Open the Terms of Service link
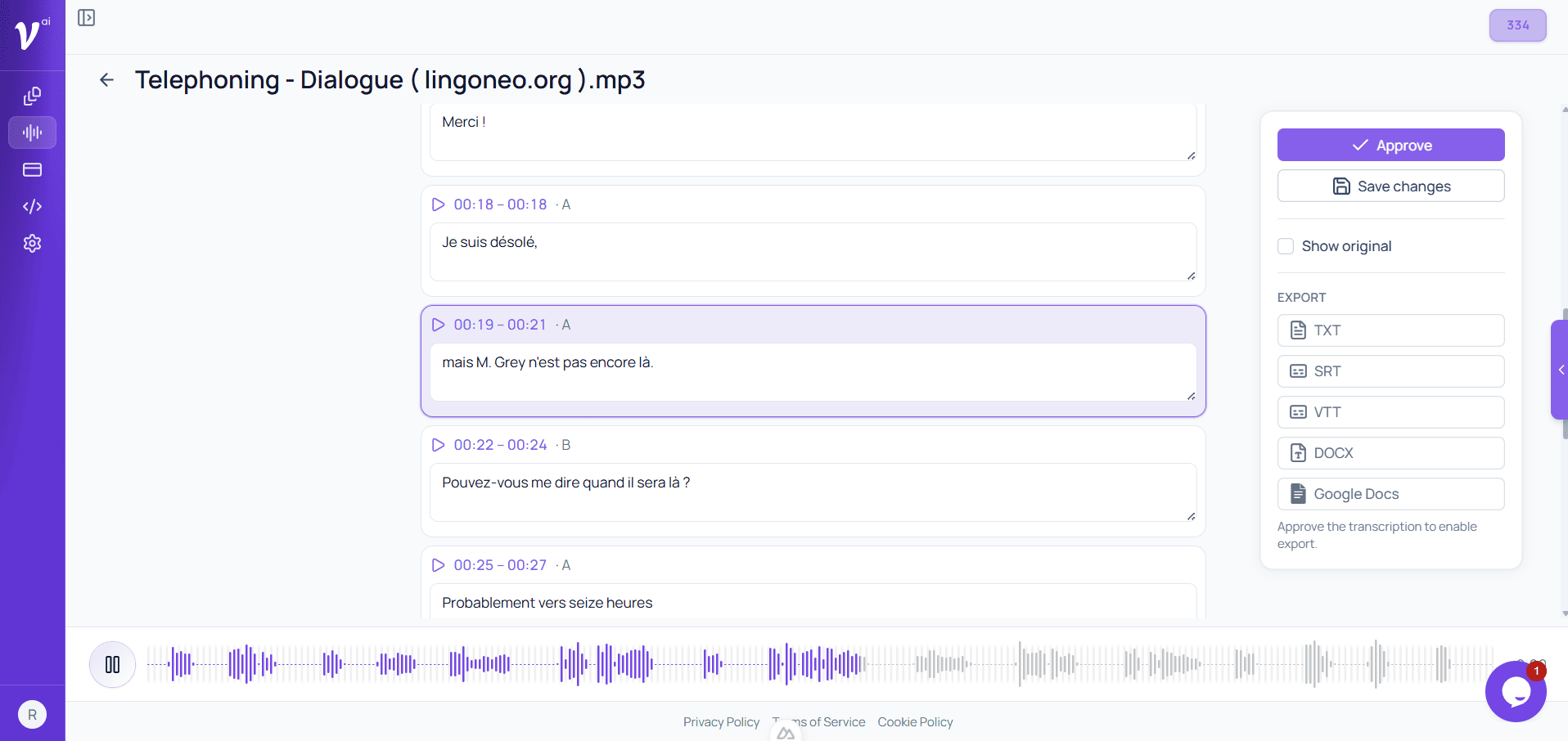The width and height of the screenshot is (1568, 741). click(x=818, y=722)
